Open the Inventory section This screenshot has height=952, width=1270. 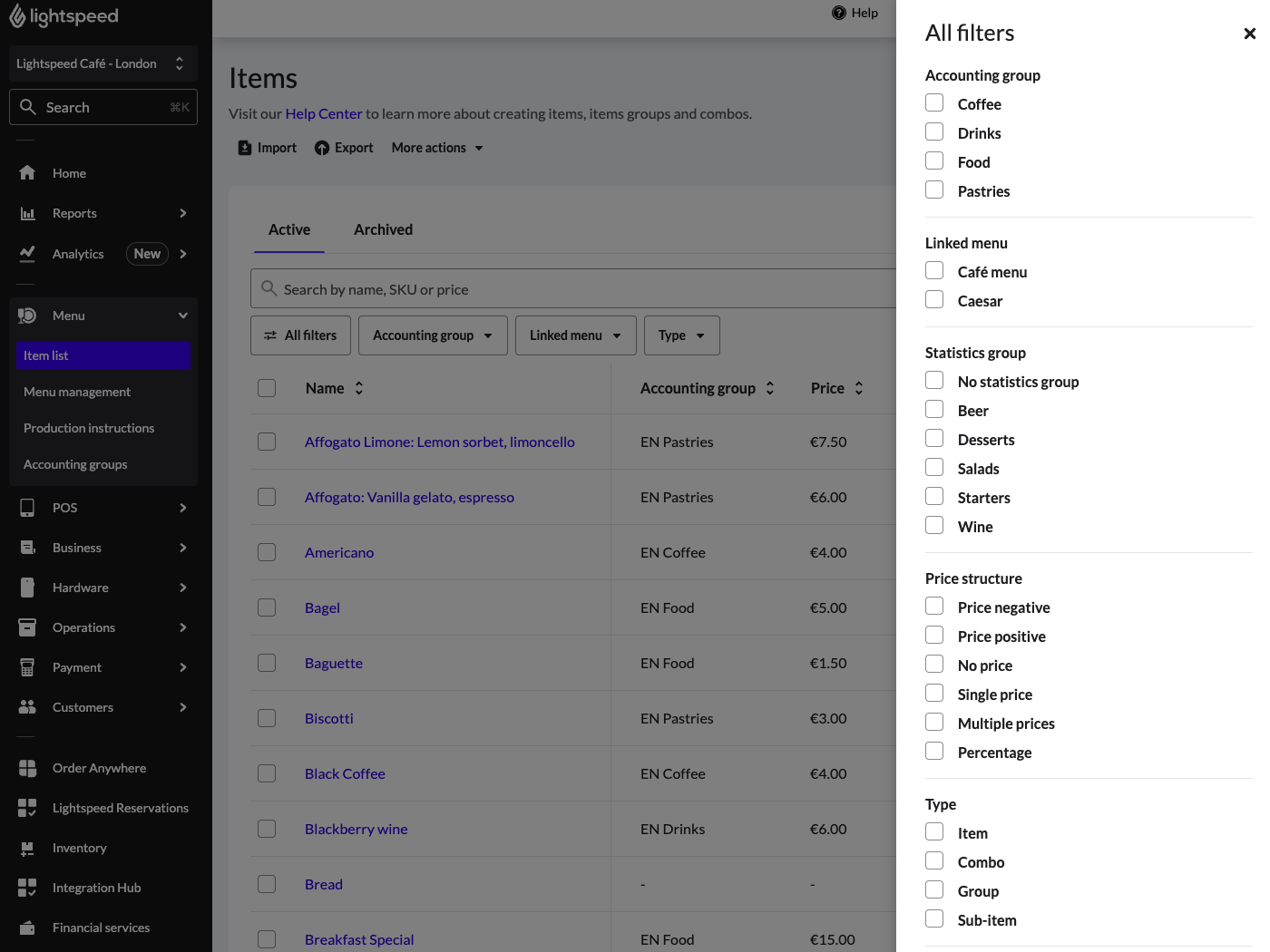pyautogui.click(x=79, y=848)
